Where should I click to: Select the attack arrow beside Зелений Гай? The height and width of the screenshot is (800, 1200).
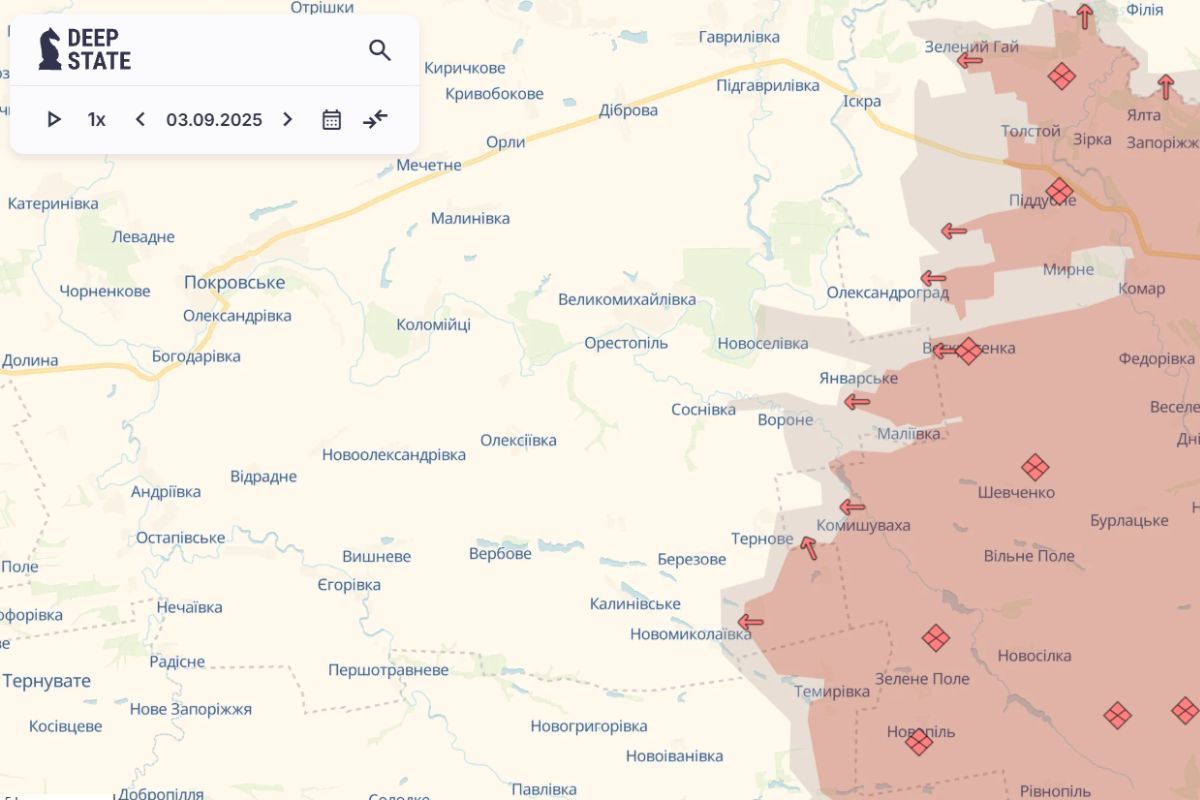point(969,60)
